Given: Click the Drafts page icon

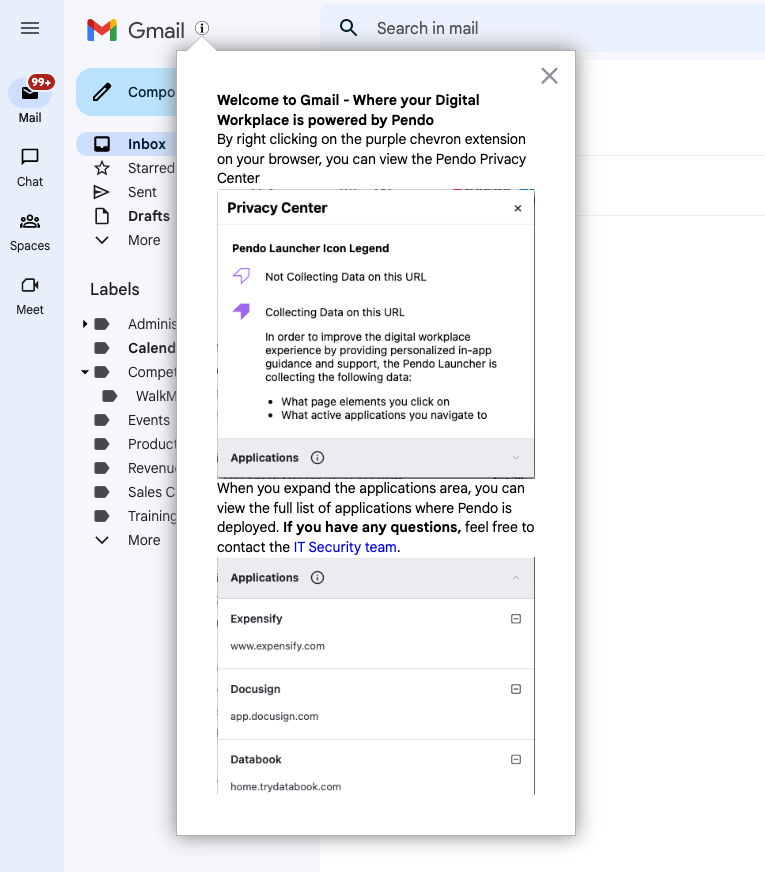Looking at the screenshot, I should 102,216.
